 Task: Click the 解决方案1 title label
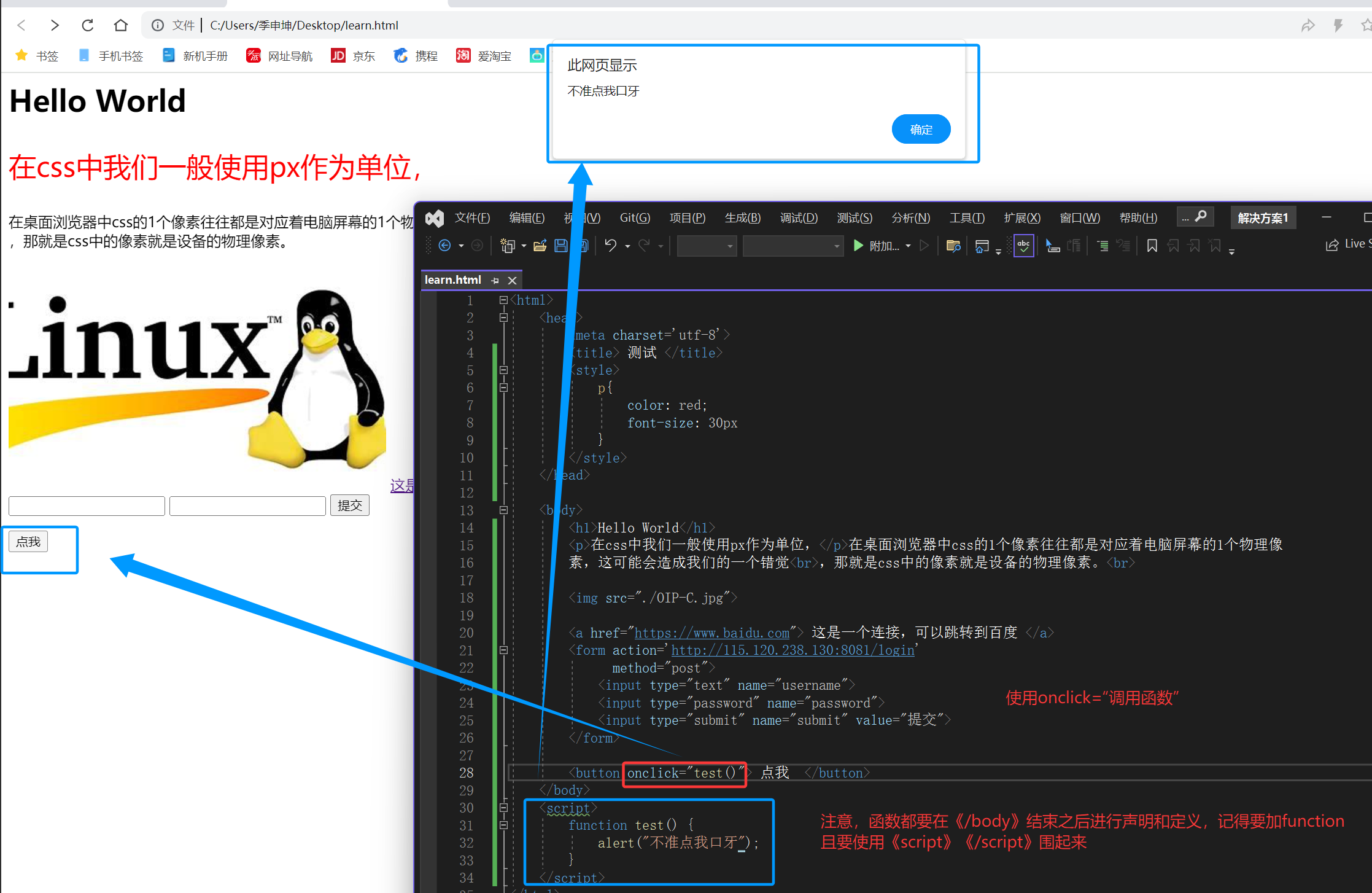click(x=1263, y=218)
